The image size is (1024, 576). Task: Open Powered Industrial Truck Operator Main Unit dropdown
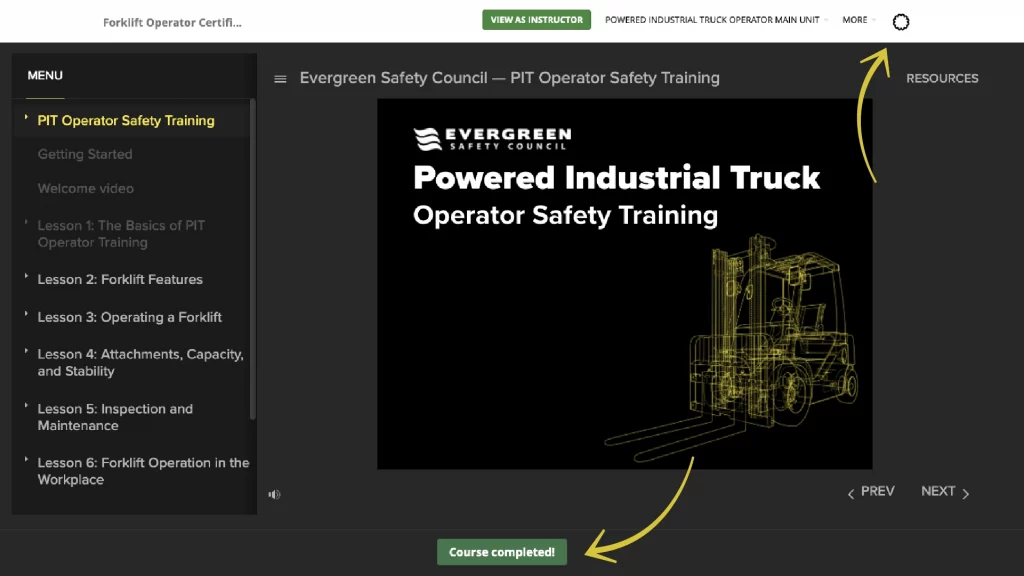[x=716, y=20]
